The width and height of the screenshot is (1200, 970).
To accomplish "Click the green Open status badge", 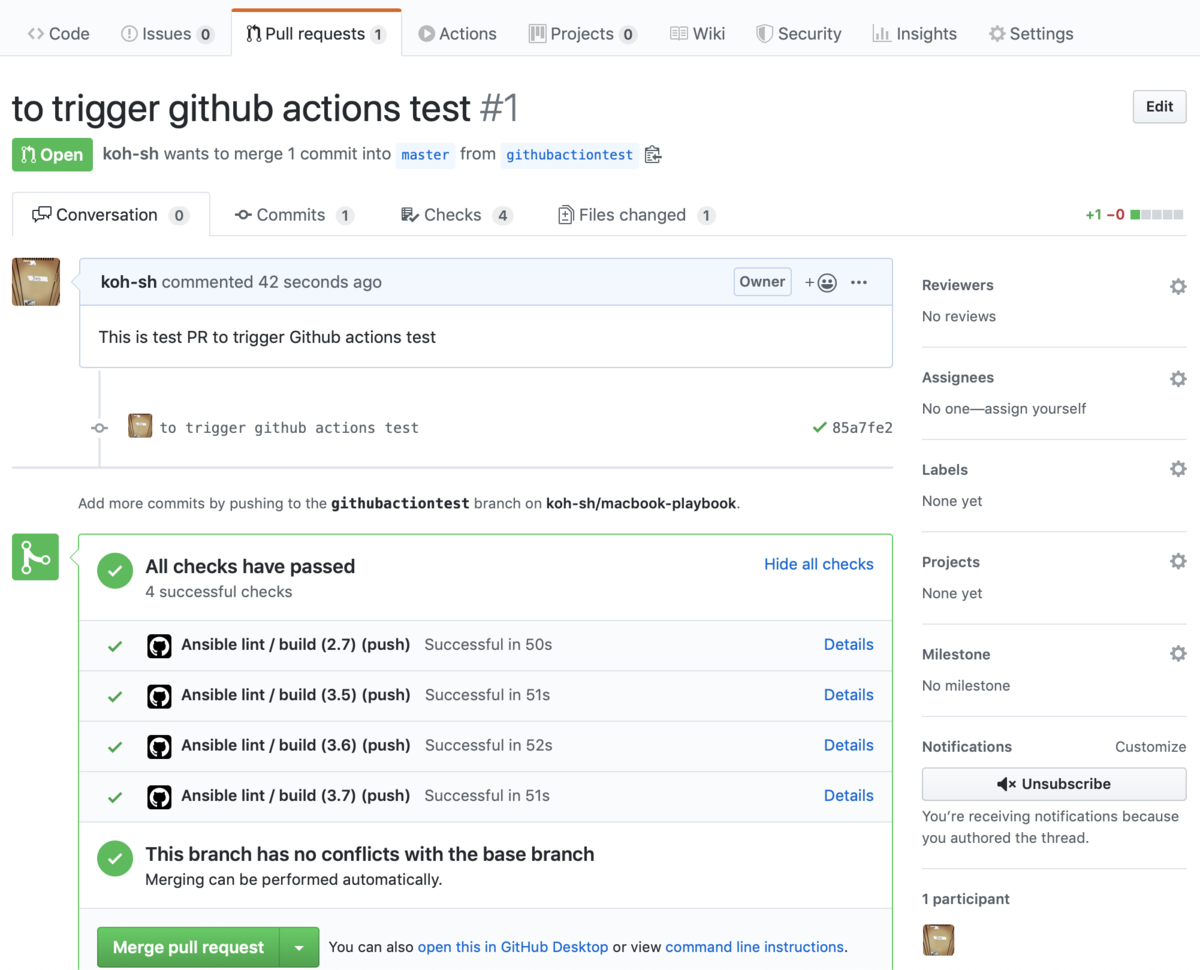I will (52, 155).
